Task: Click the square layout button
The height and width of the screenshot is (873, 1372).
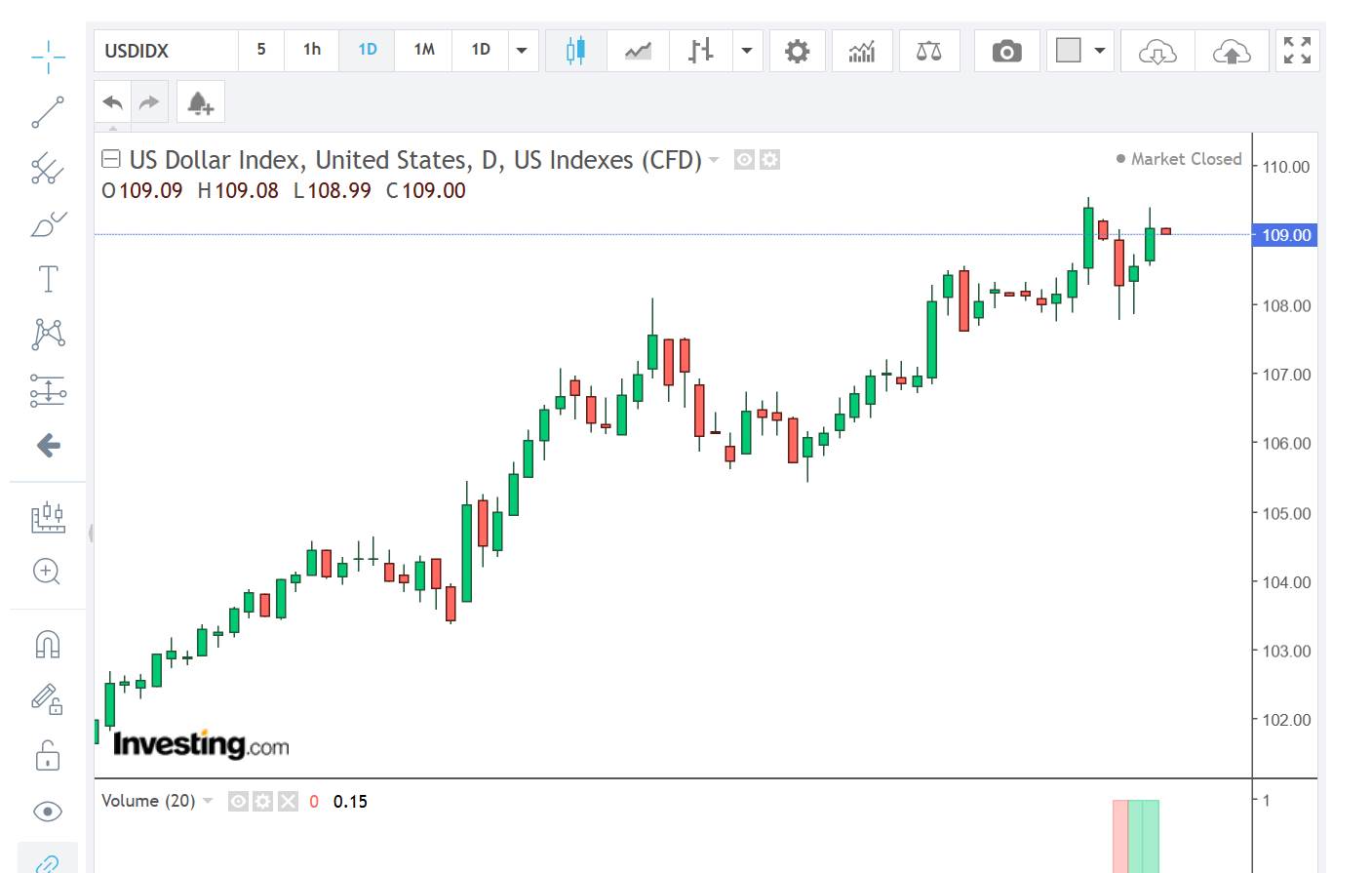Action: click(1069, 50)
